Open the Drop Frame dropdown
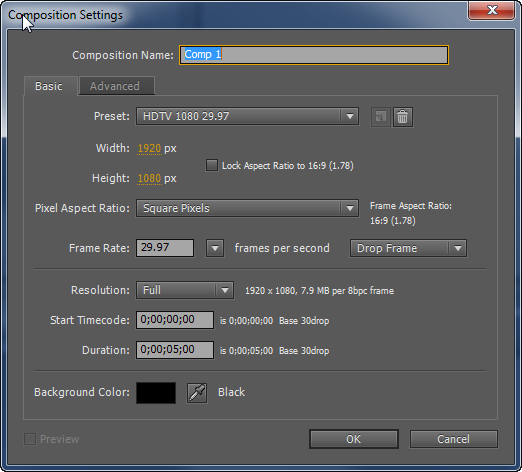Viewport: 522px width, 472px height. [408, 248]
